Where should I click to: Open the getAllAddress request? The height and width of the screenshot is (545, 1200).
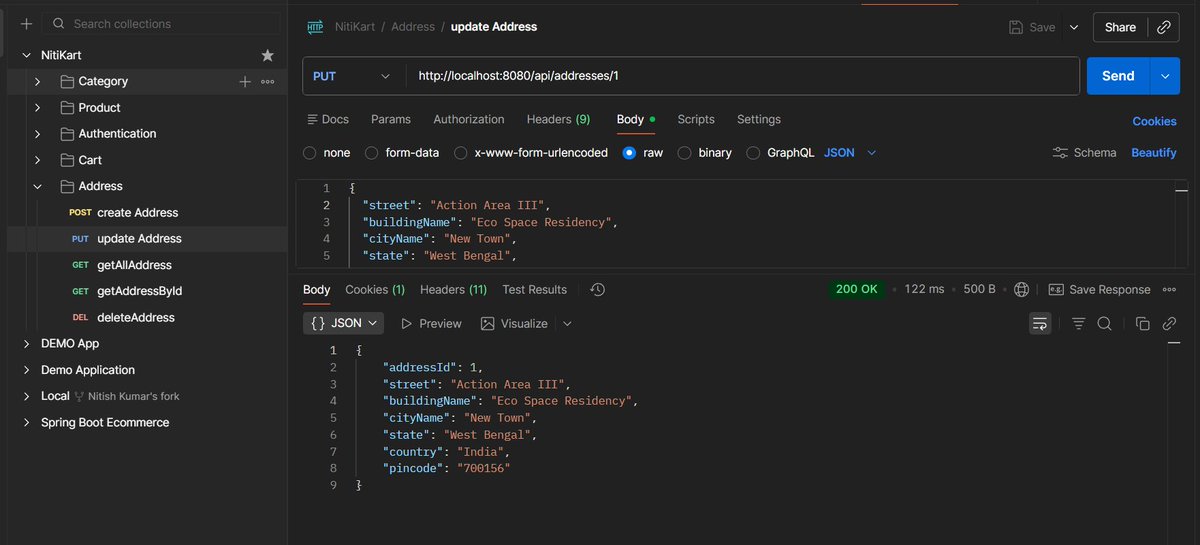coord(147,265)
